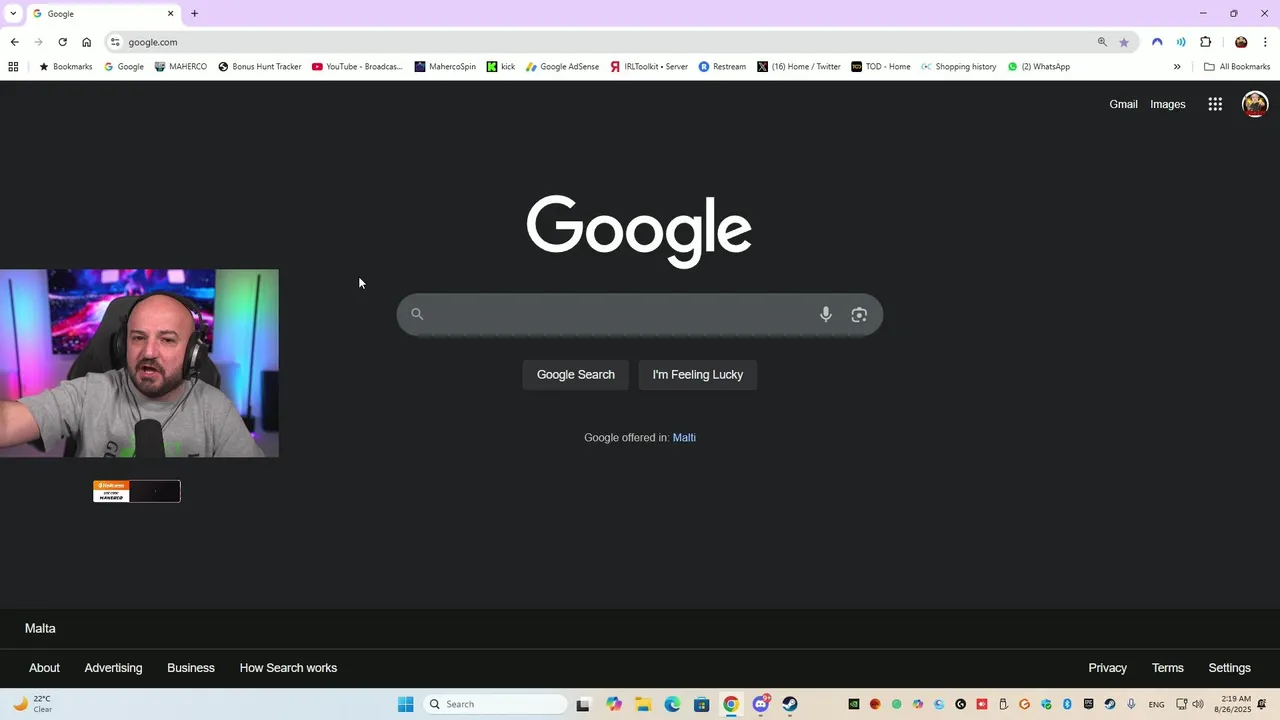Screen dimensions: 1280x720
Task: Open the Bonus Hunt Tracker bookmark
Action: (x=260, y=66)
